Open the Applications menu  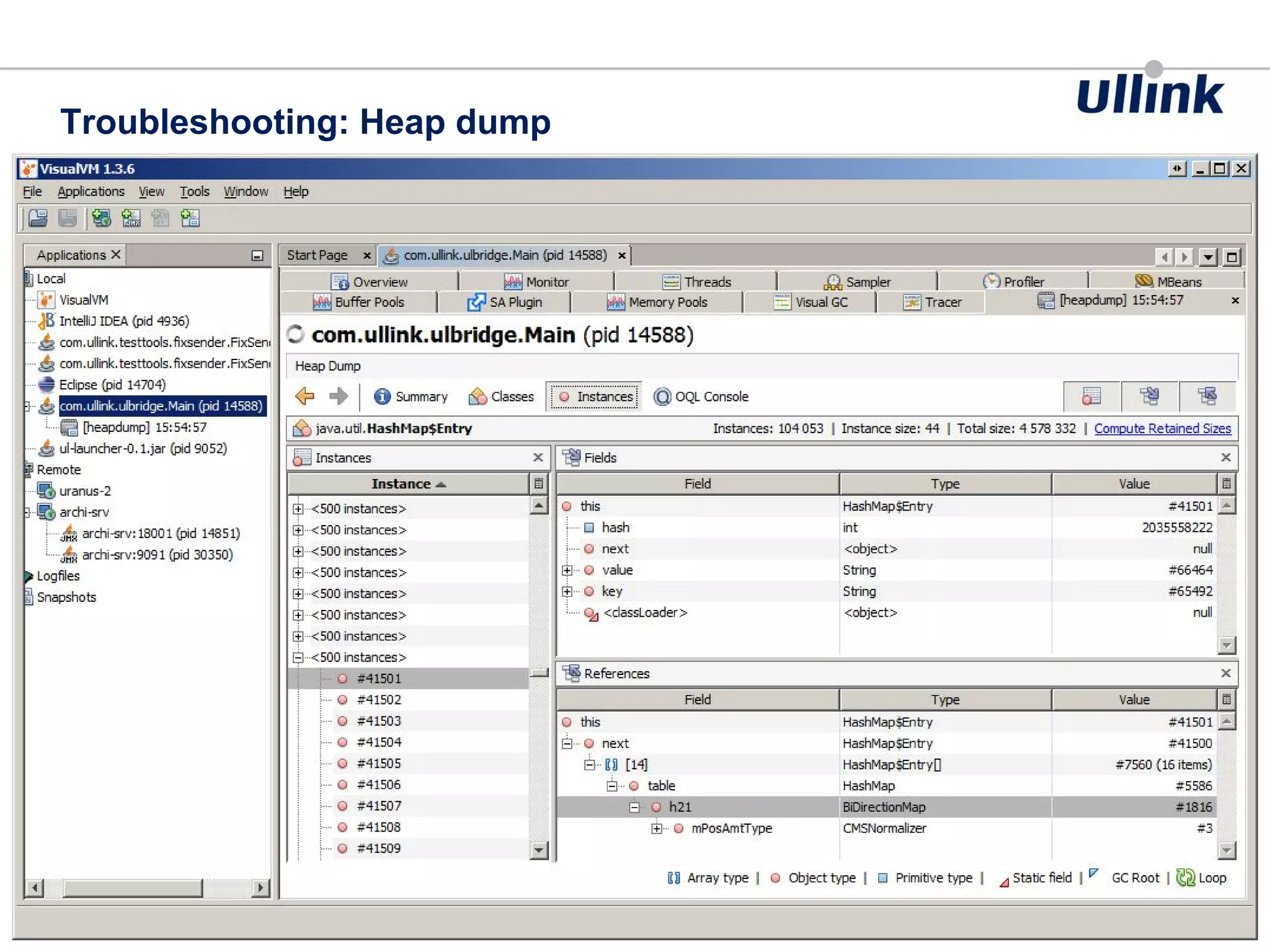(x=91, y=192)
